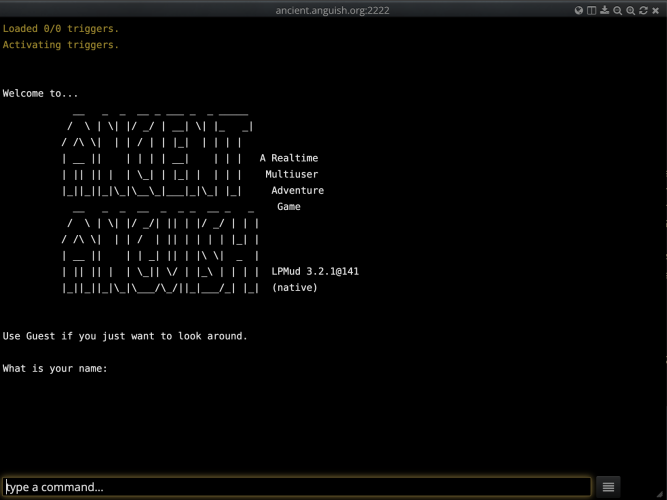Click the ancient.anguish.org:2222 window title
Screen dimensions: 667x500
coord(333,10)
